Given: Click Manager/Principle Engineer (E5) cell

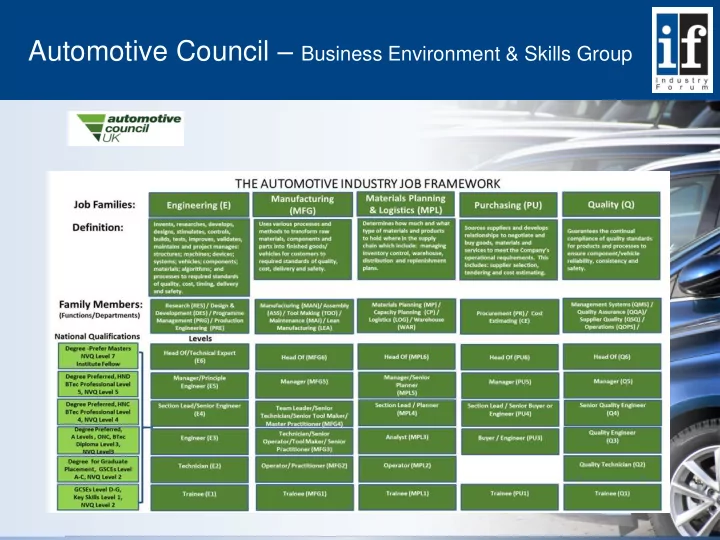Looking at the screenshot, I should pos(200,385).
